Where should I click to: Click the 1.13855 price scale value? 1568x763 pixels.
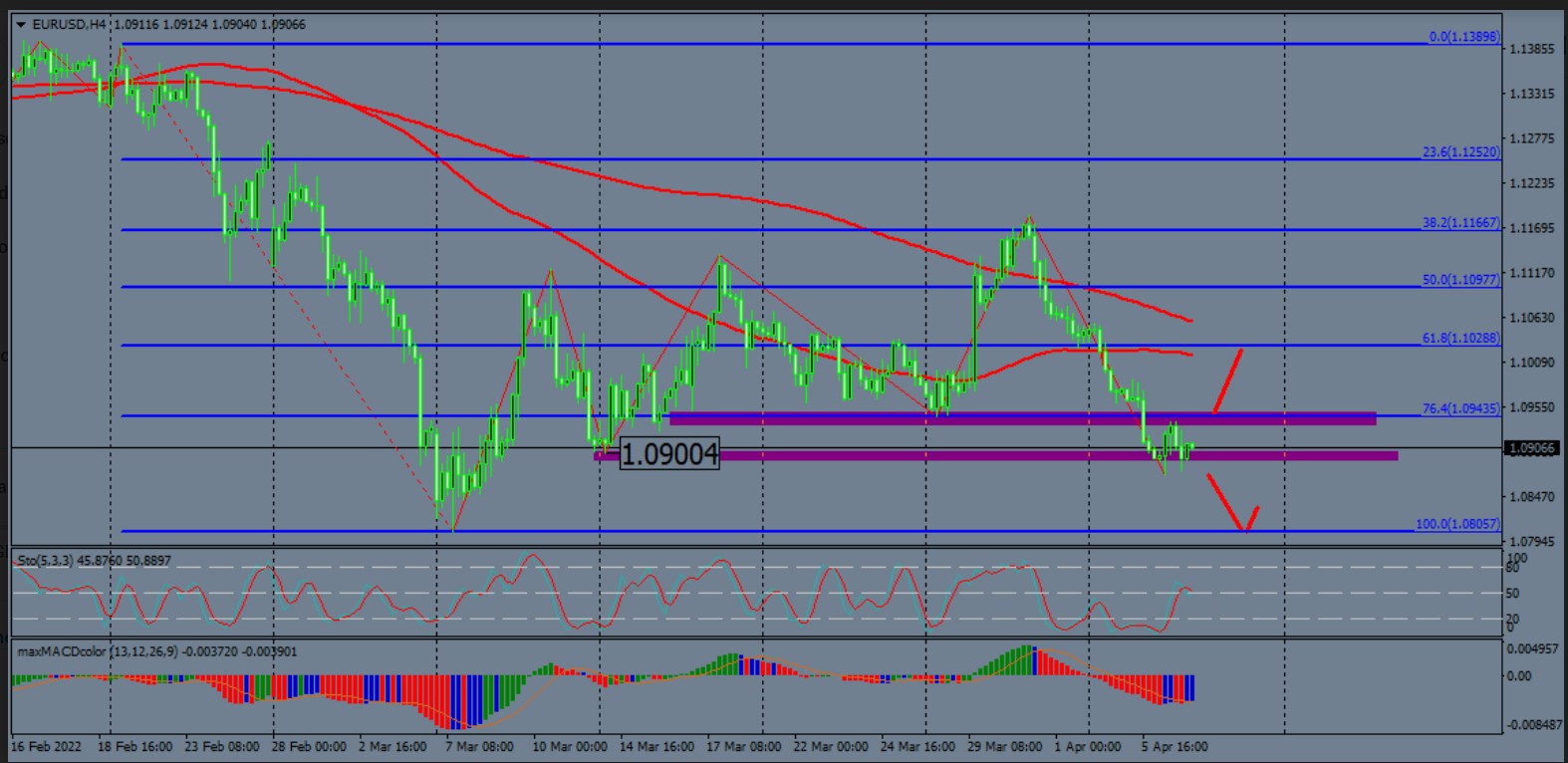point(1532,49)
